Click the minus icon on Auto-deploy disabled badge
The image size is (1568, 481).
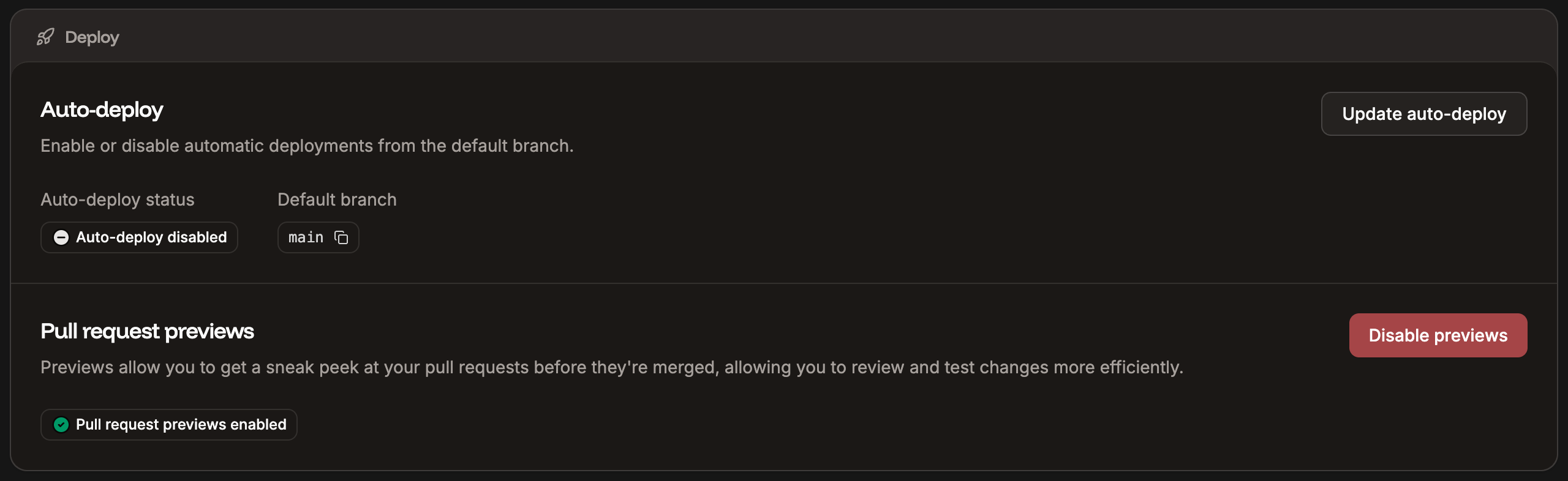point(61,237)
